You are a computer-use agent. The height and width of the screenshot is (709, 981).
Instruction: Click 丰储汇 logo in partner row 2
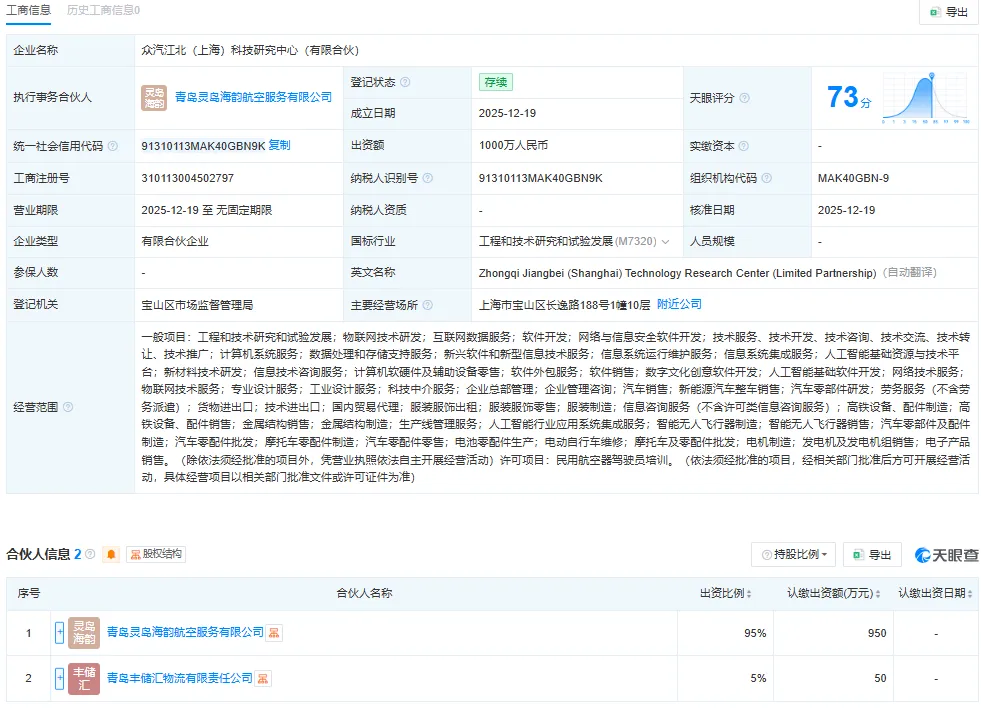pos(84,678)
